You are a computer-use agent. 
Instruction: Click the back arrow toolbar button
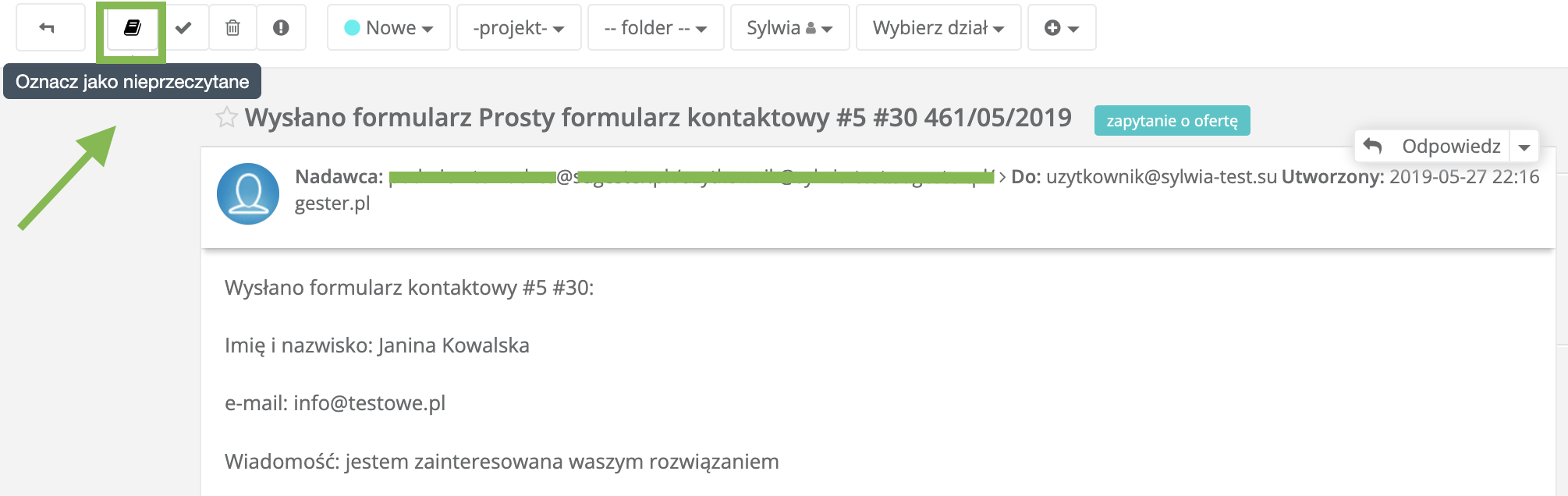48,28
